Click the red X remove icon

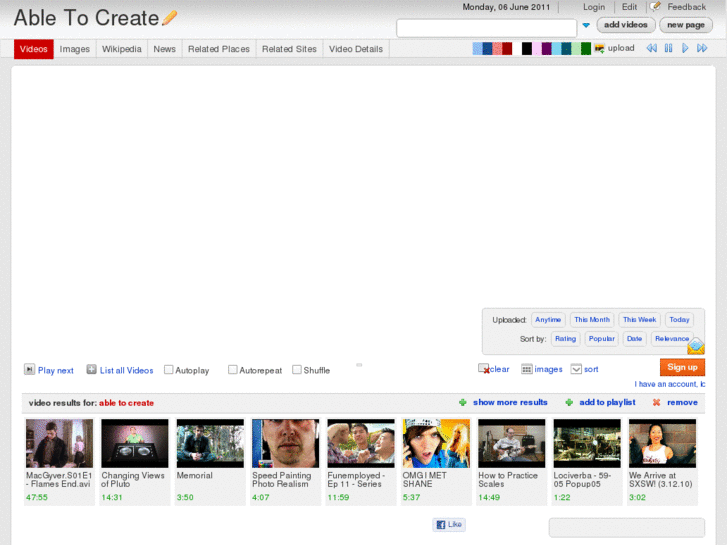(656, 402)
